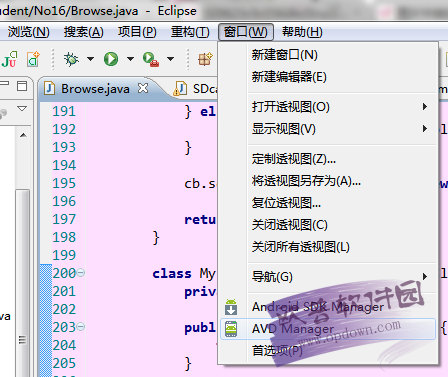Viewport: 448px width, 377px height.
Task: Click the Android SDK Manager icon in menu
Action: click(x=231, y=307)
